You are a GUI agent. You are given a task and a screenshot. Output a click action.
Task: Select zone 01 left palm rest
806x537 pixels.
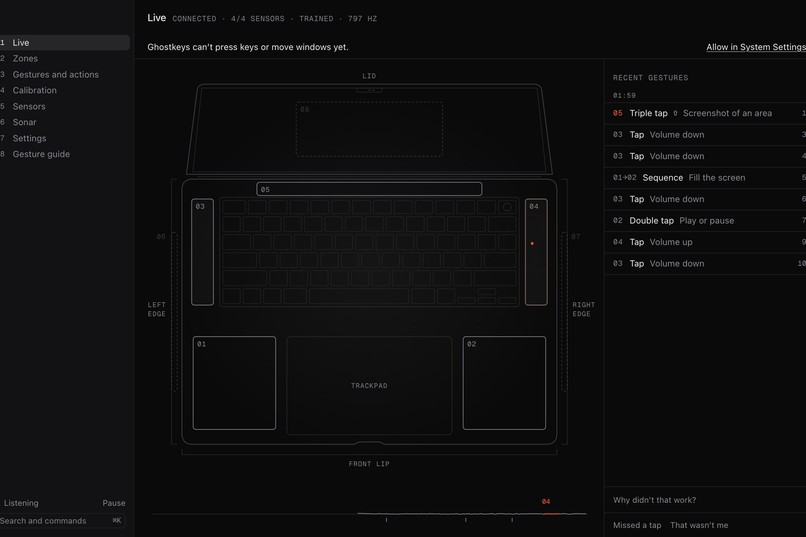[x=234, y=383]
